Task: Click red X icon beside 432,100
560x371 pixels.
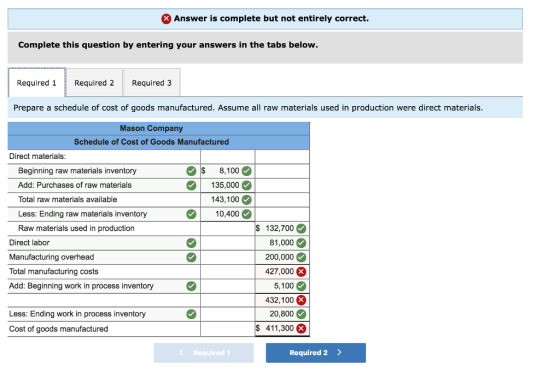Action: tap(301, 300)
